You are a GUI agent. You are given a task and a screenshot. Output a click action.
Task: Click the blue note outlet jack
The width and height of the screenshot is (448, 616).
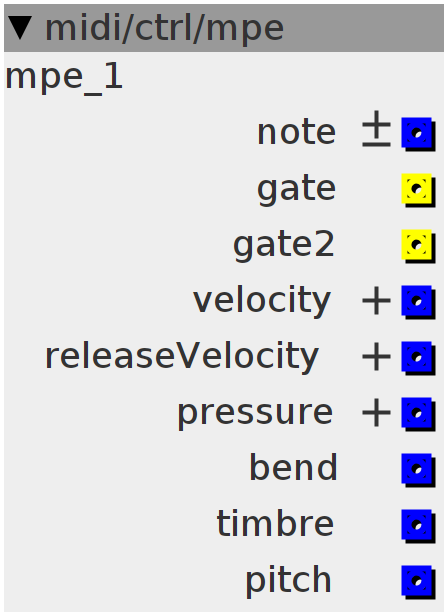pos(418,134)
